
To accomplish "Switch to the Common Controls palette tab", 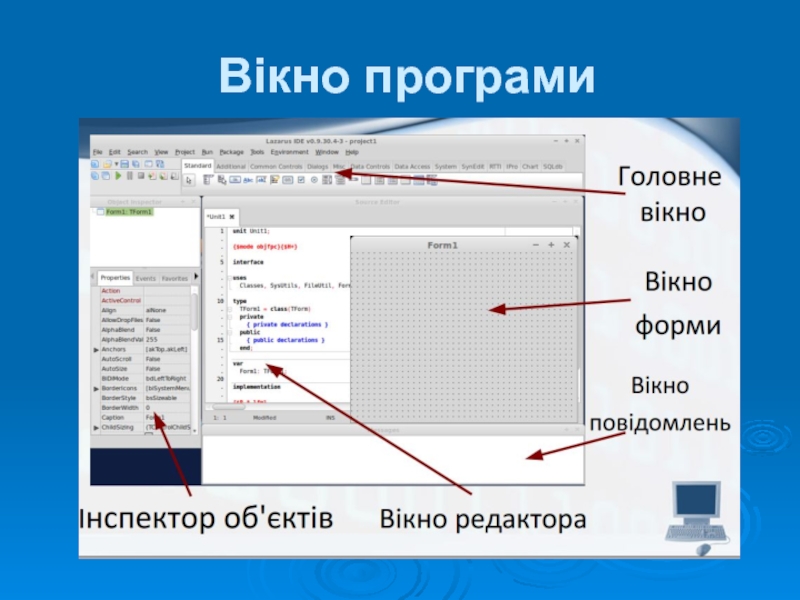I will pos(276,166).
